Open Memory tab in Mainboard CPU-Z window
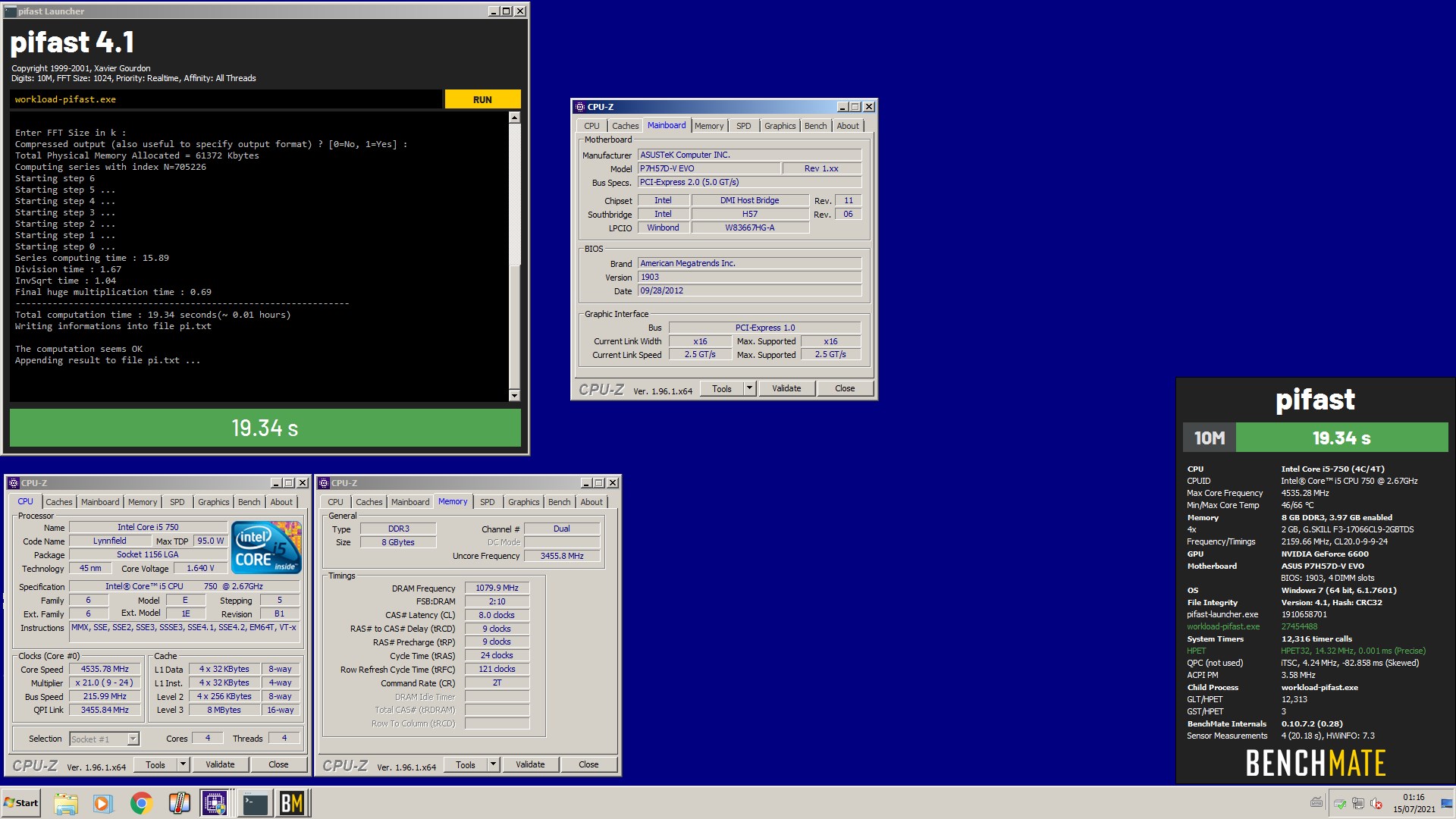1456x819 pixels. pos(709,126)
